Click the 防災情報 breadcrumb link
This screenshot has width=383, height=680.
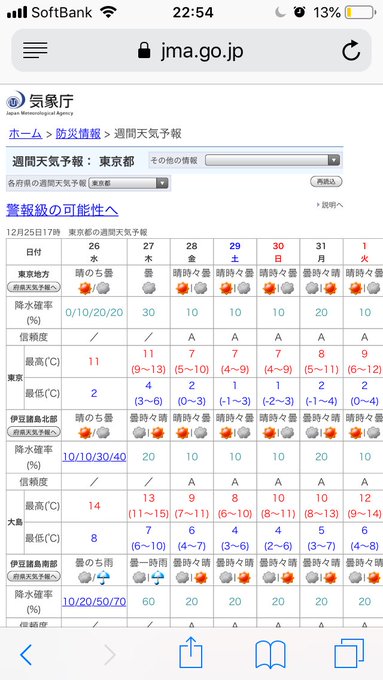(x=78, y=134)
